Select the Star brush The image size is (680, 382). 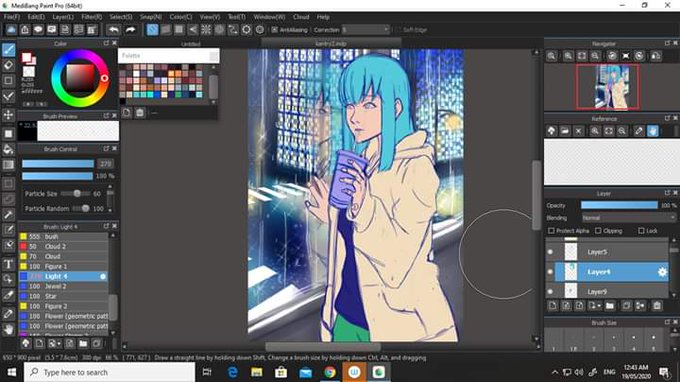click(63, 296)
